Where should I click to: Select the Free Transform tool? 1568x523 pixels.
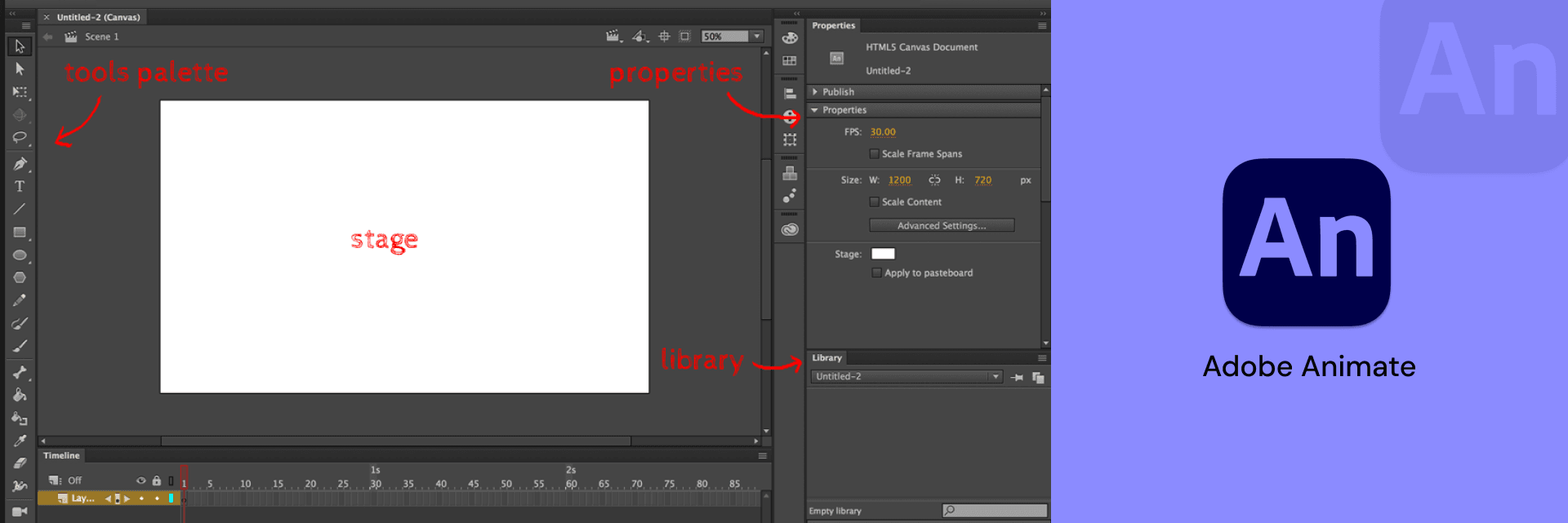20,92
